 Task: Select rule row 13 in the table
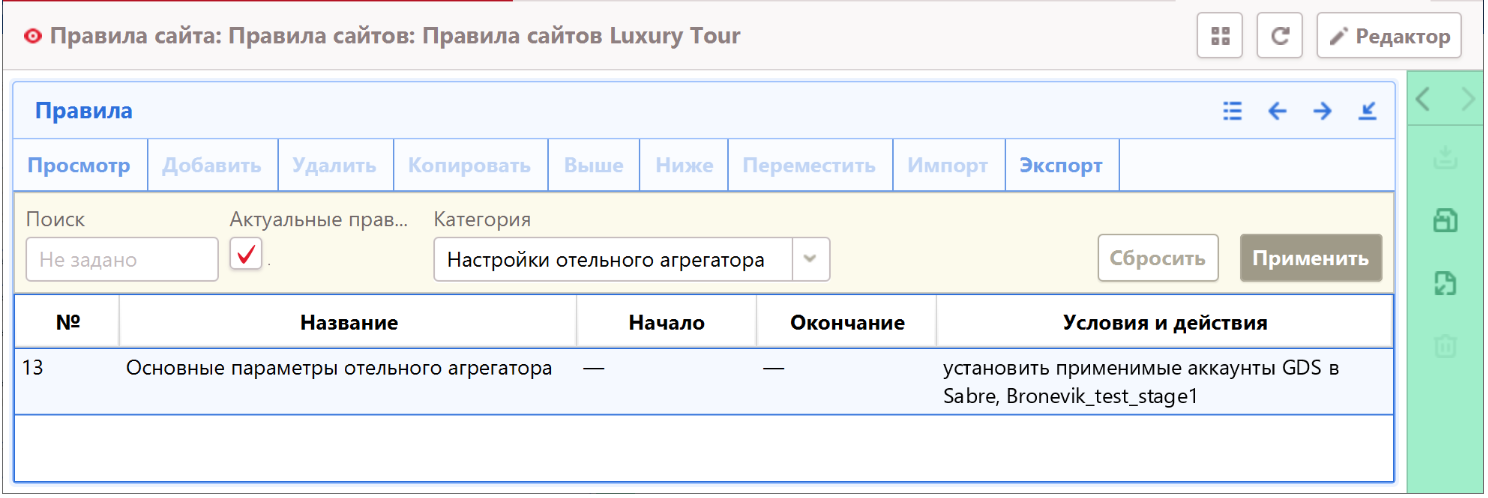(x=338, y=369)
